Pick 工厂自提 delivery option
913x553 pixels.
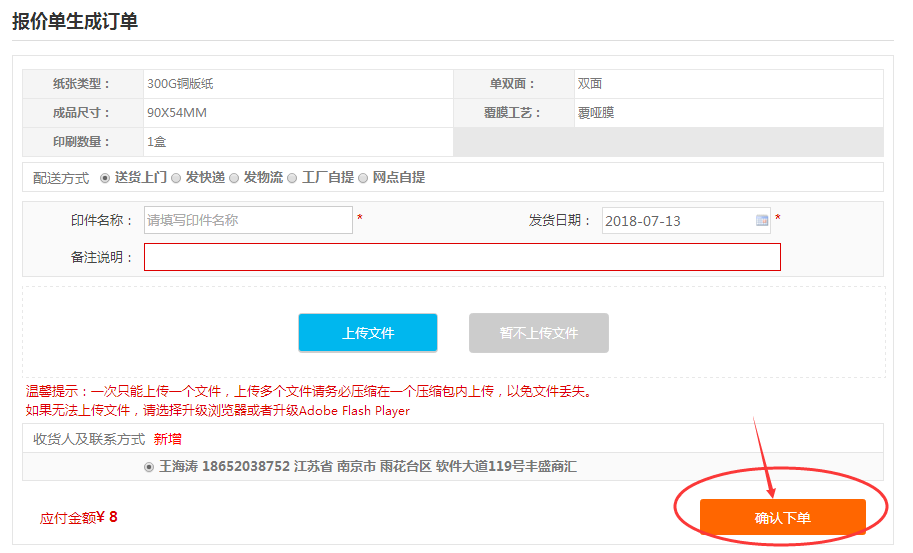click(293, 178)
